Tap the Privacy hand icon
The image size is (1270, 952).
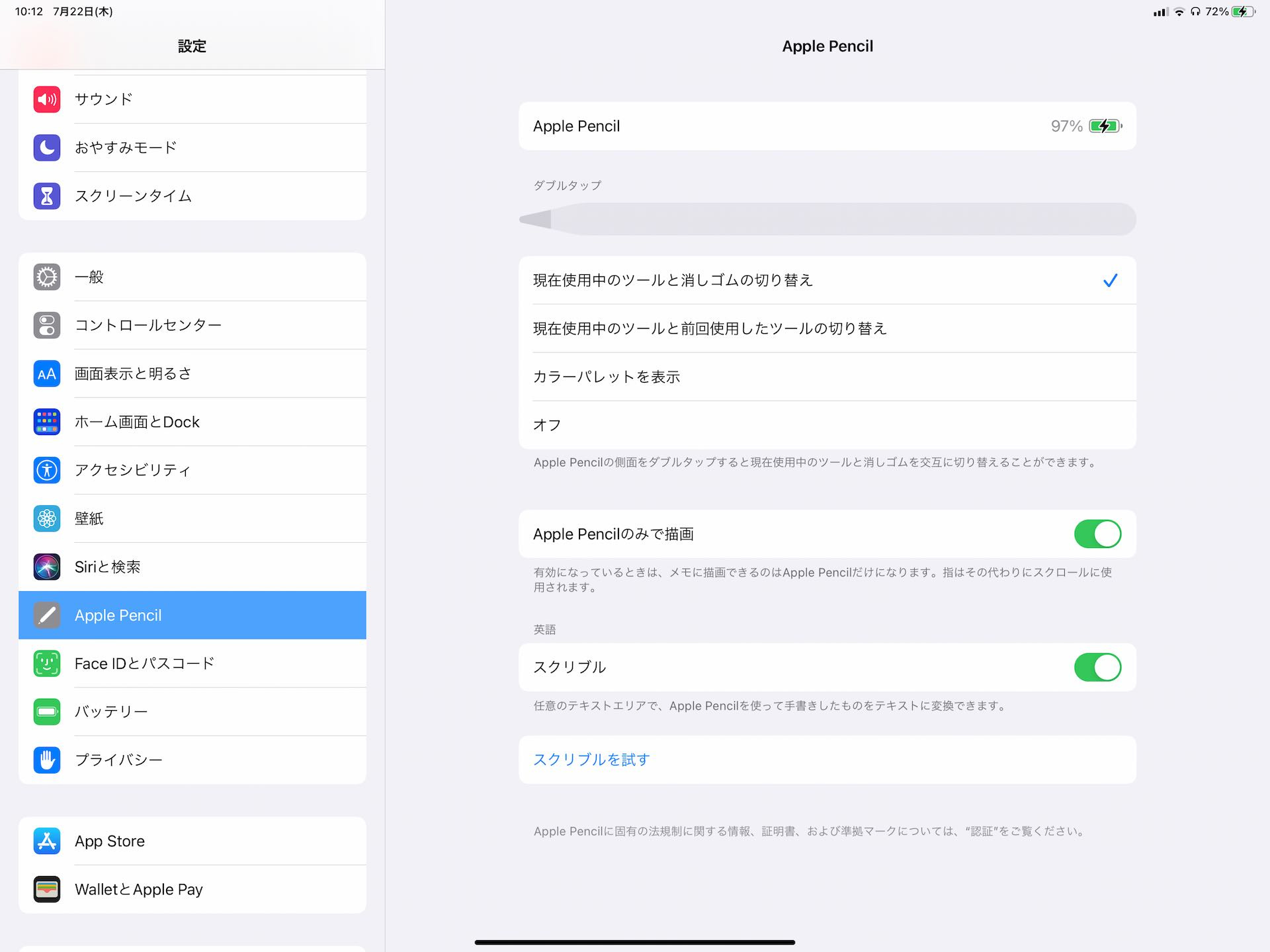47,760
